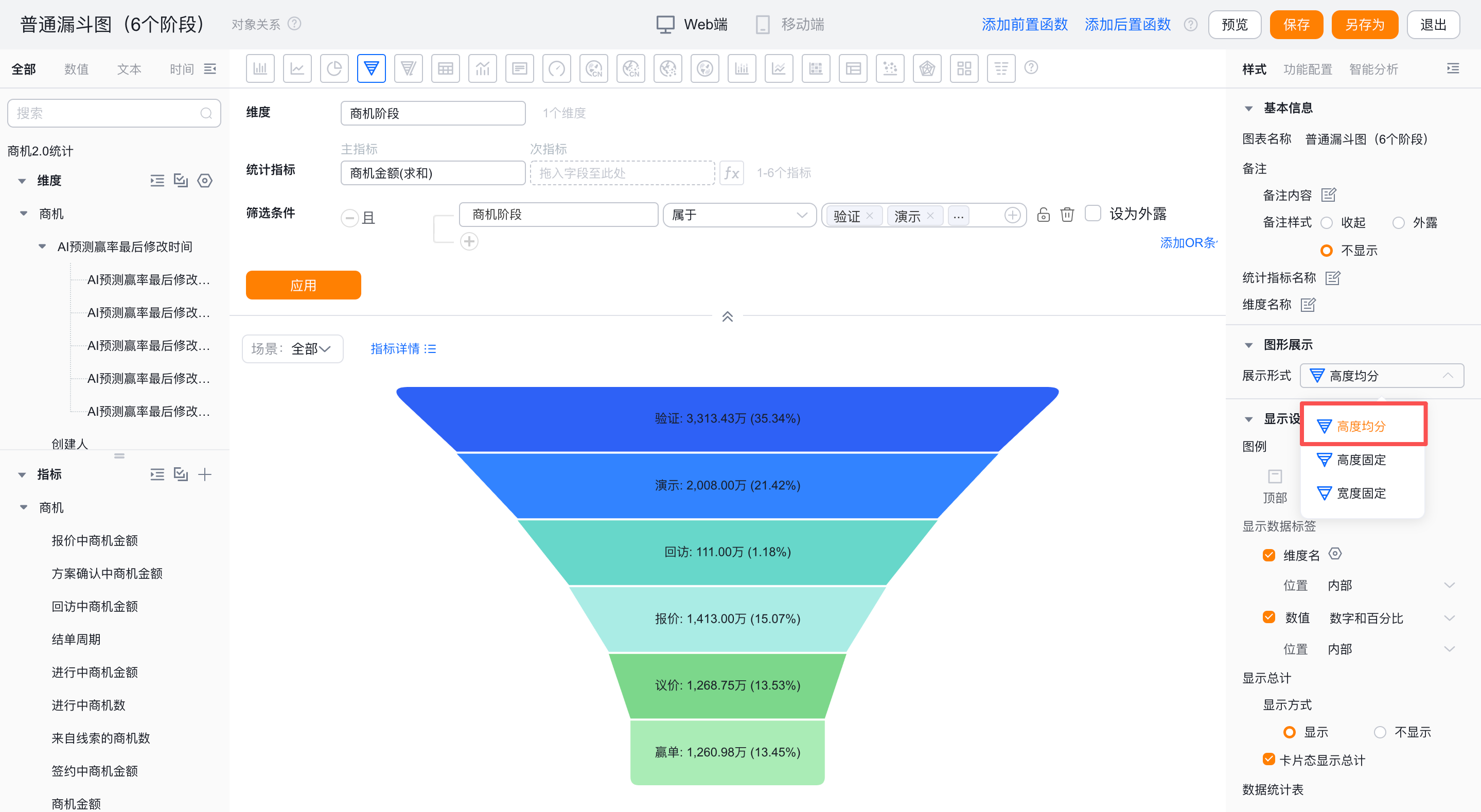This screenshot has width=1481, height=812.
Task: Switch to 智能分析 tab
Action: click(1373, 69)
